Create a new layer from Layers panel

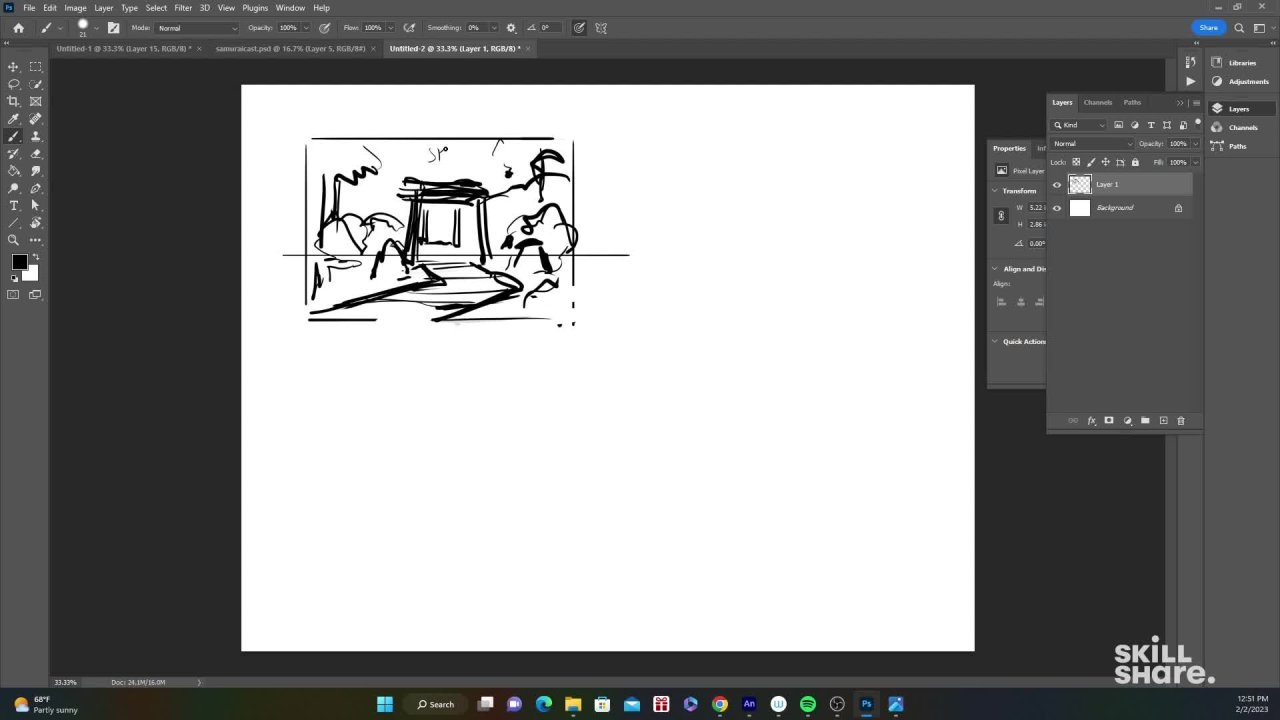(x=1163, y=421)
